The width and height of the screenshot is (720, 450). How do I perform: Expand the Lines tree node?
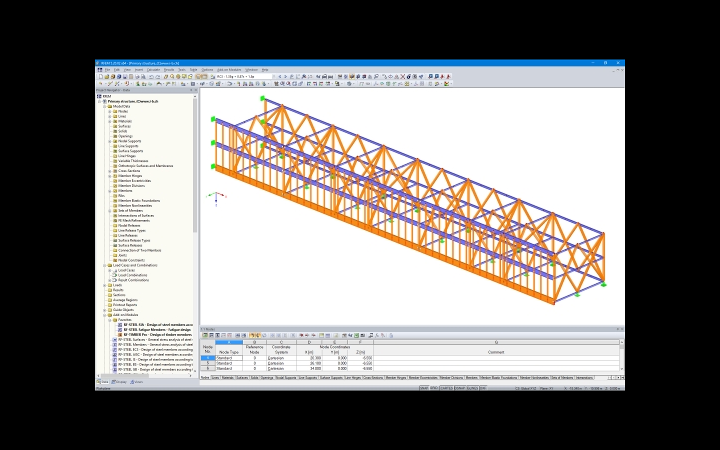[x=110, y=116]
